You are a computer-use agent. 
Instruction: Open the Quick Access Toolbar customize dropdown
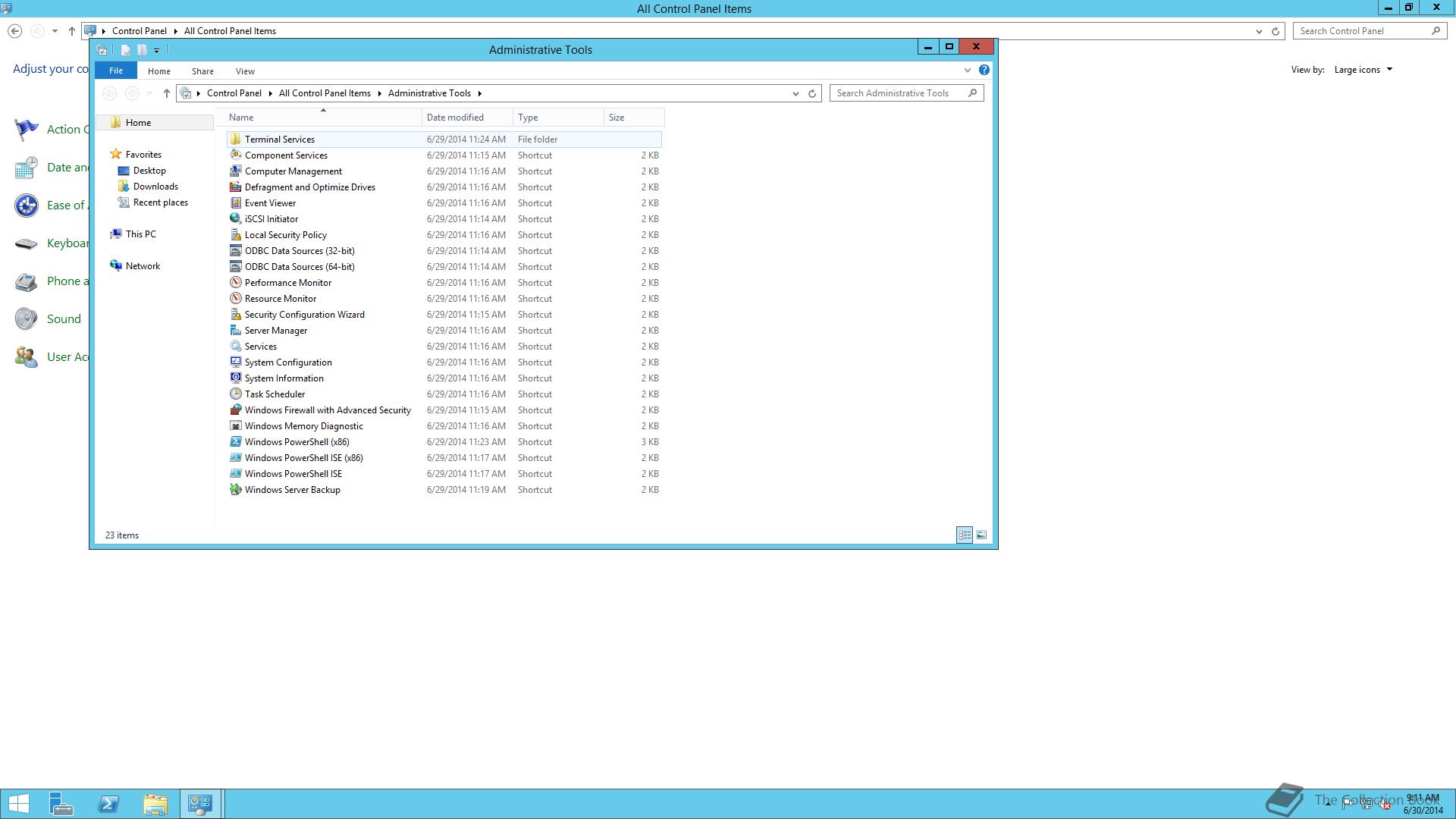click(157, 50)
